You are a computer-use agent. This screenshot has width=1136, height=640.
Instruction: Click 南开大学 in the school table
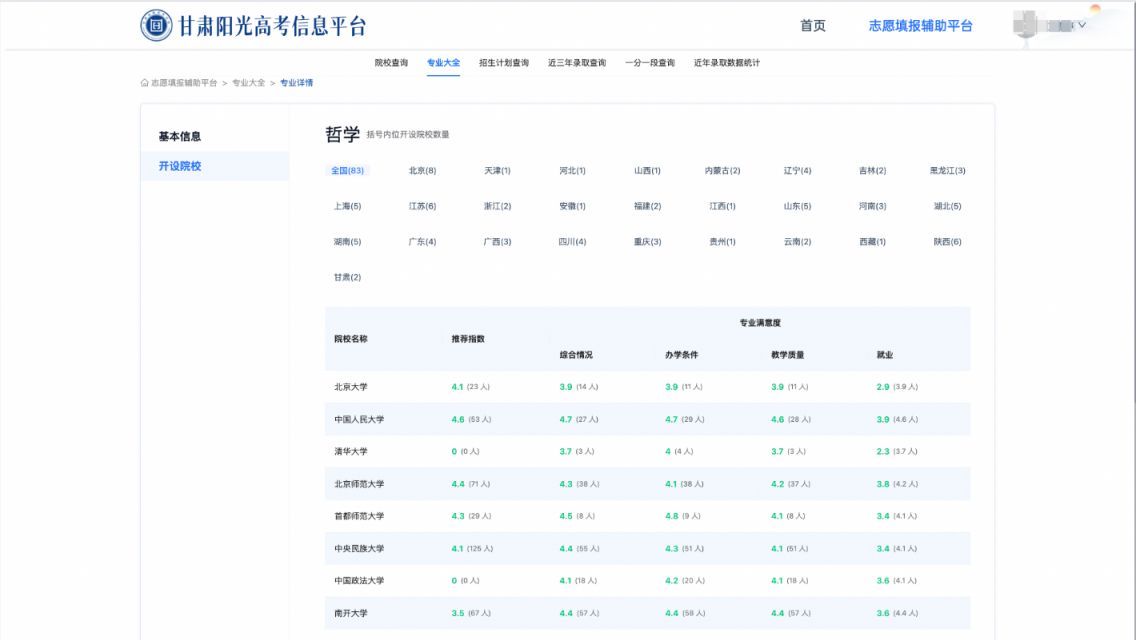(x=351, y=613)
